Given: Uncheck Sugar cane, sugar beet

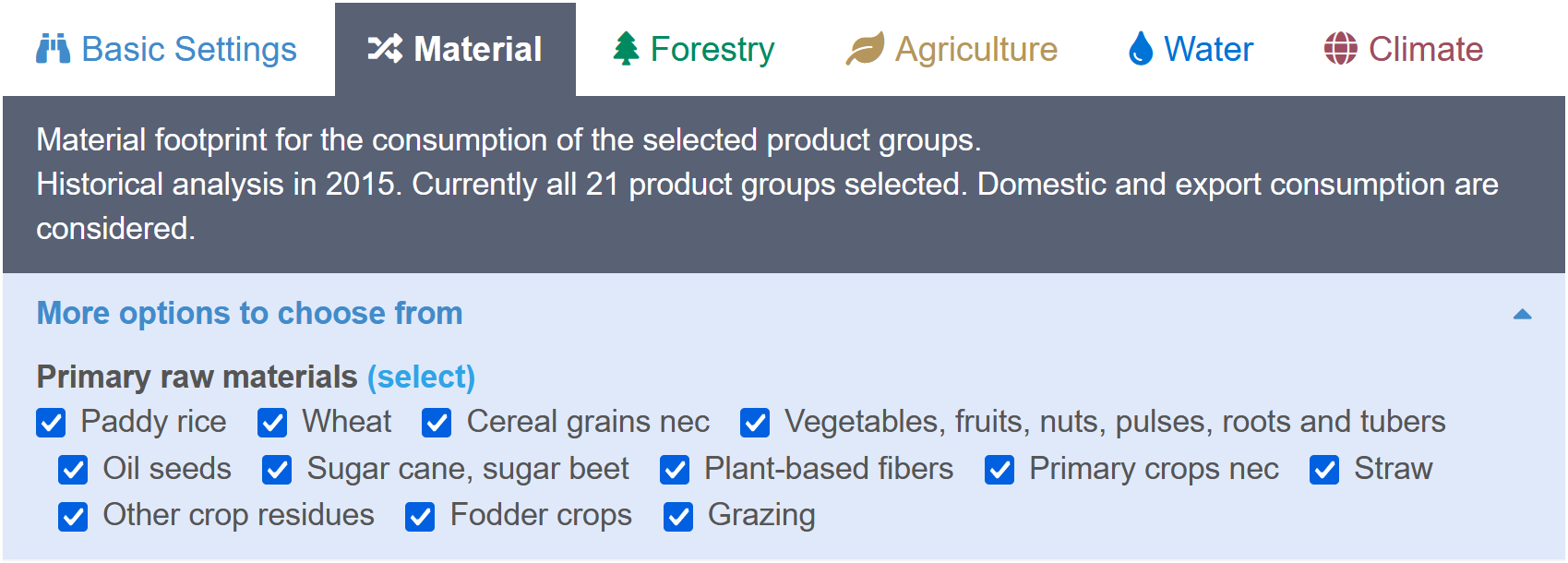Looking at the screenshot, I should (277, 470).
